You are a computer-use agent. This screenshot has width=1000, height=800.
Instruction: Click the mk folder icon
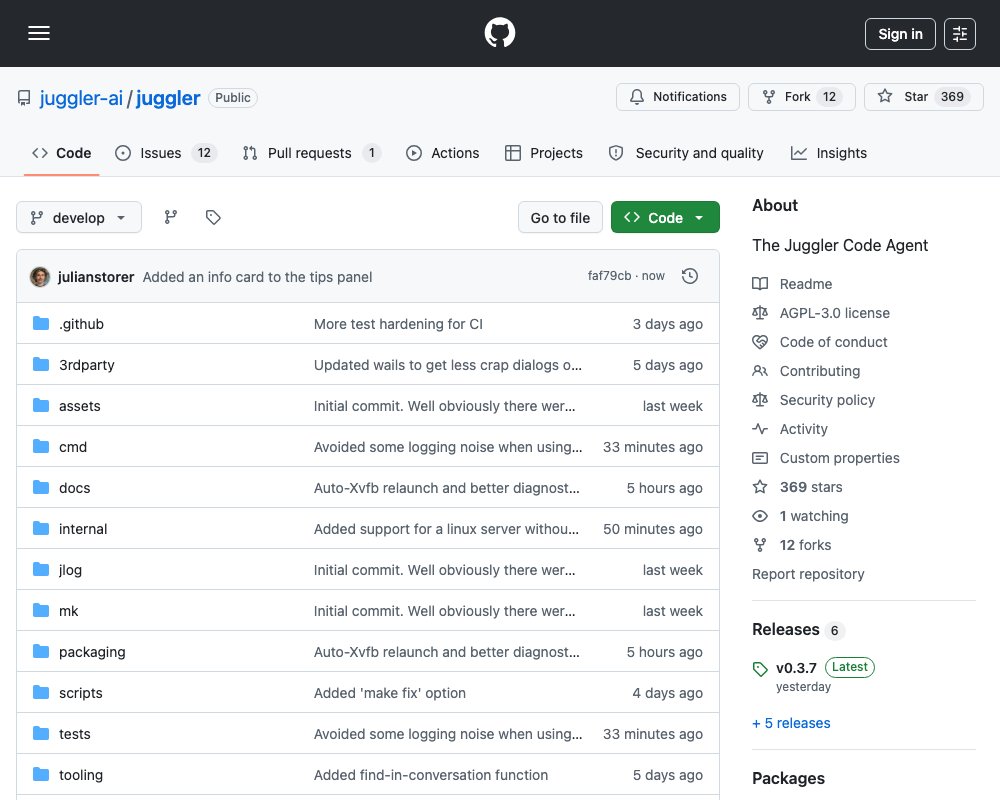coord(41,611)
